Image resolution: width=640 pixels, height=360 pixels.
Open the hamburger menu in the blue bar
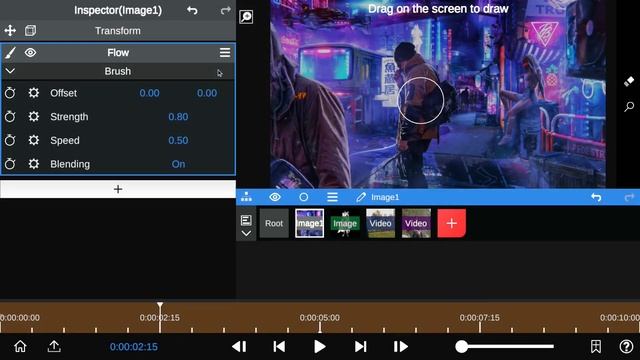(332, 197)
